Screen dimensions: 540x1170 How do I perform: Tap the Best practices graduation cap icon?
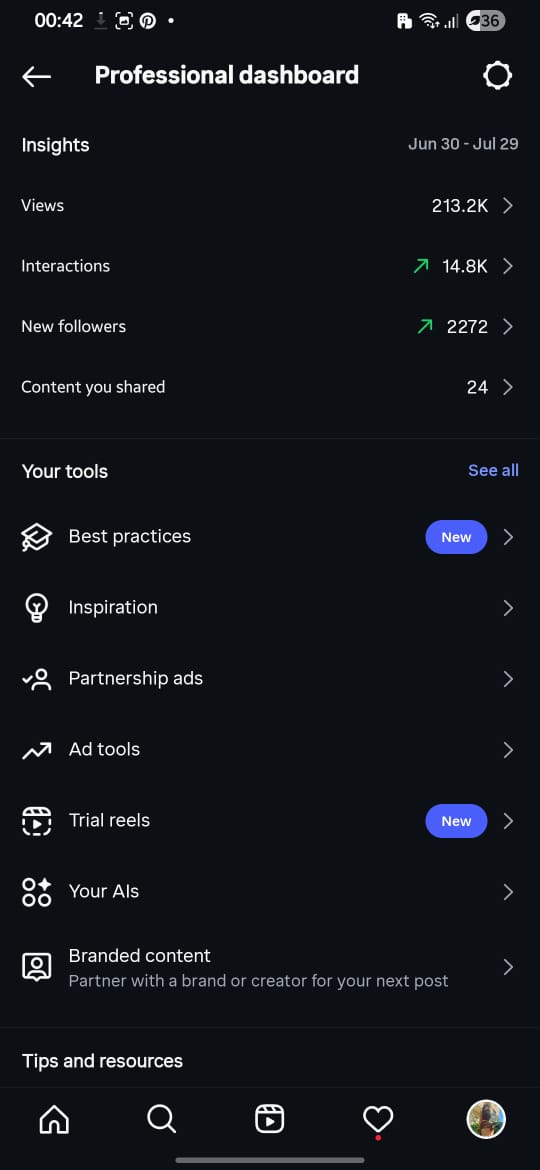37,537
